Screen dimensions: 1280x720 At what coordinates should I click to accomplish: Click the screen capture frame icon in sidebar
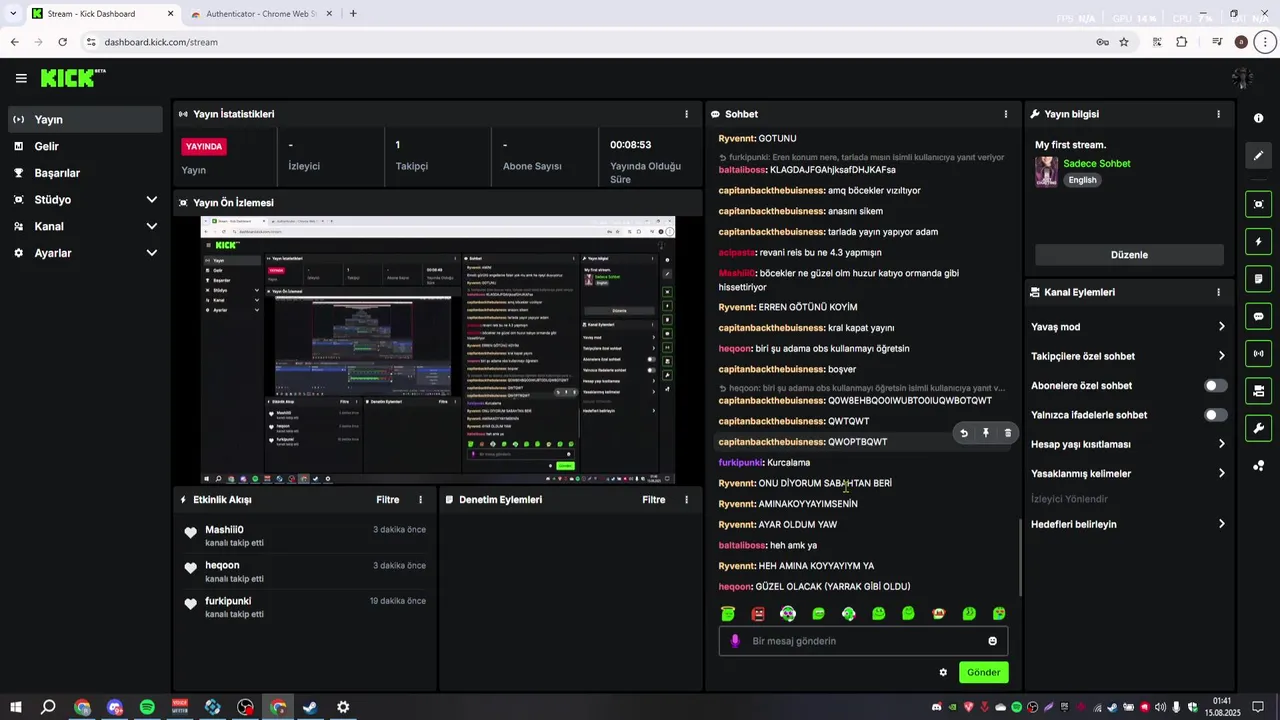pos(1258,205)
